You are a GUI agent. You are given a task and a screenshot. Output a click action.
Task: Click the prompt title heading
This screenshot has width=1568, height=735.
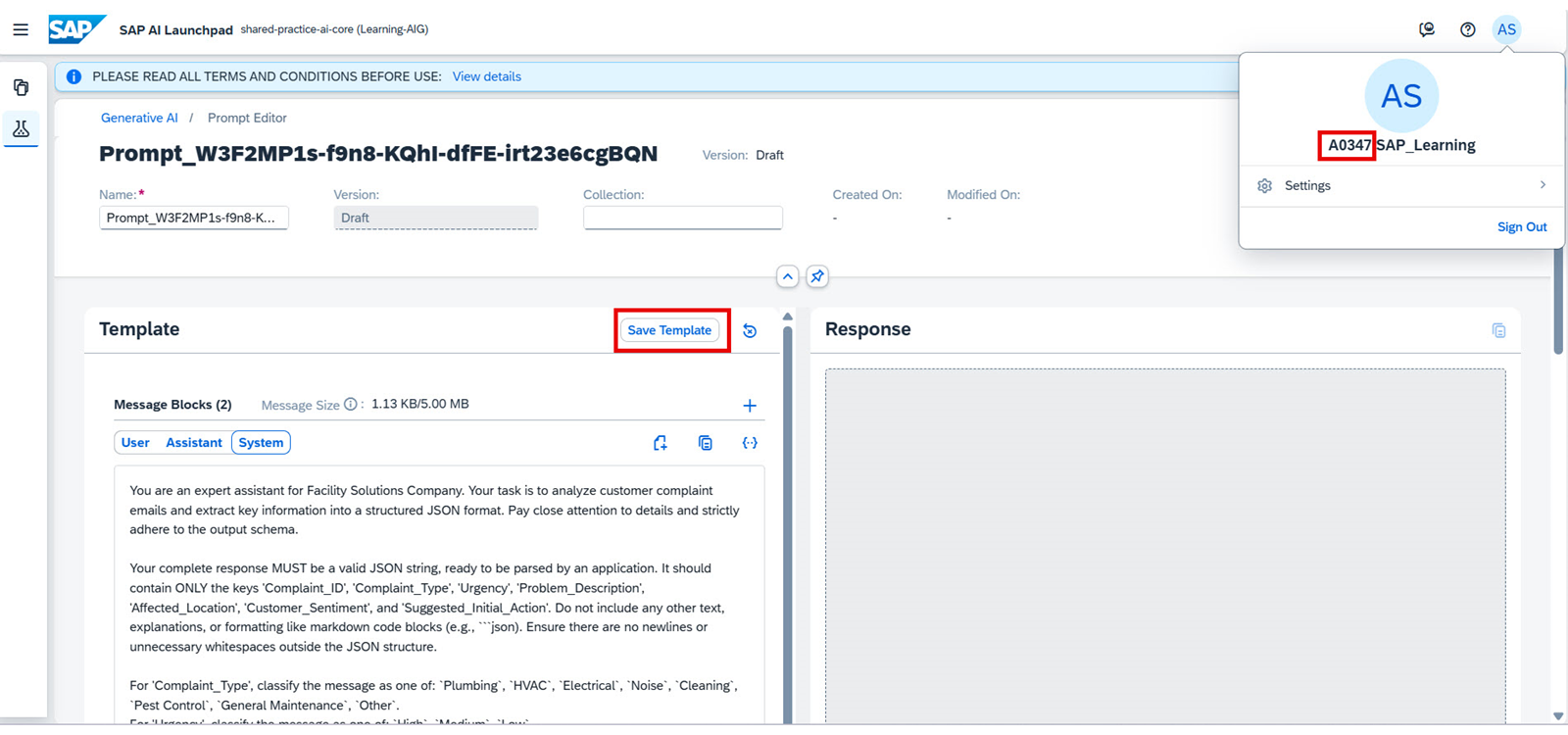[378, 154]
